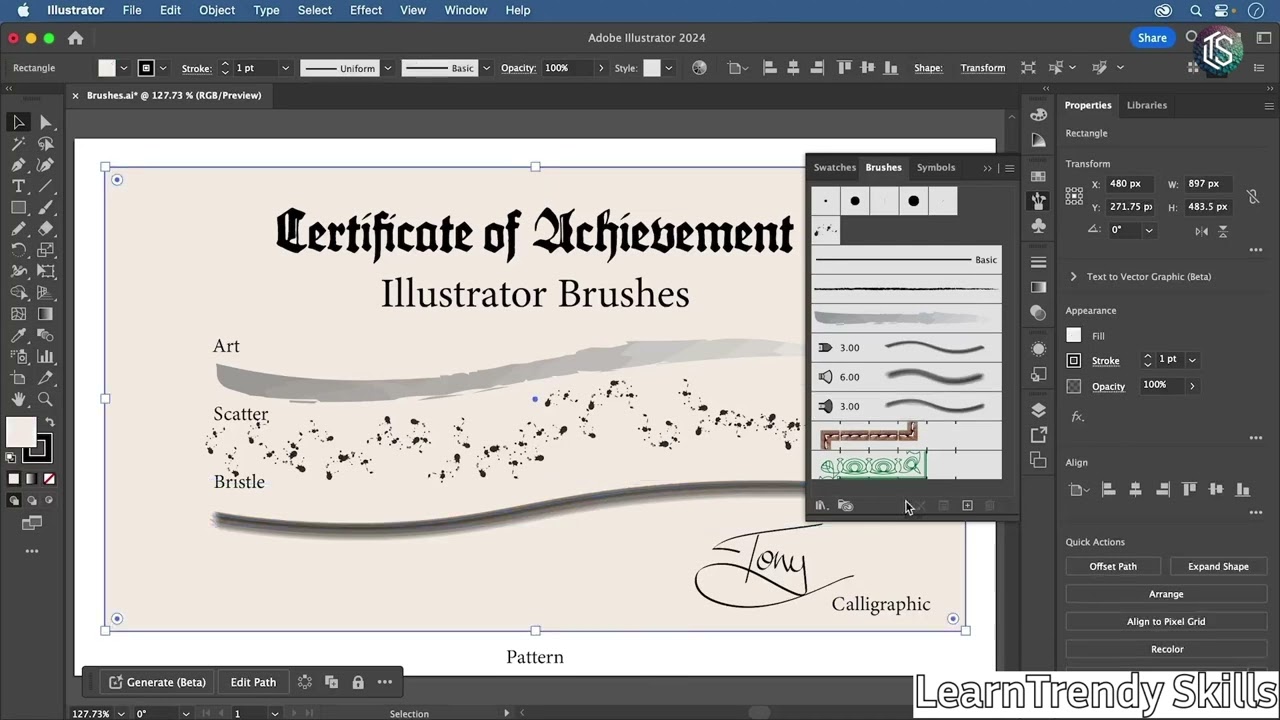Switch to the Libraries tab
This screenshot has width=1280, height=720.
[1146, 105]
